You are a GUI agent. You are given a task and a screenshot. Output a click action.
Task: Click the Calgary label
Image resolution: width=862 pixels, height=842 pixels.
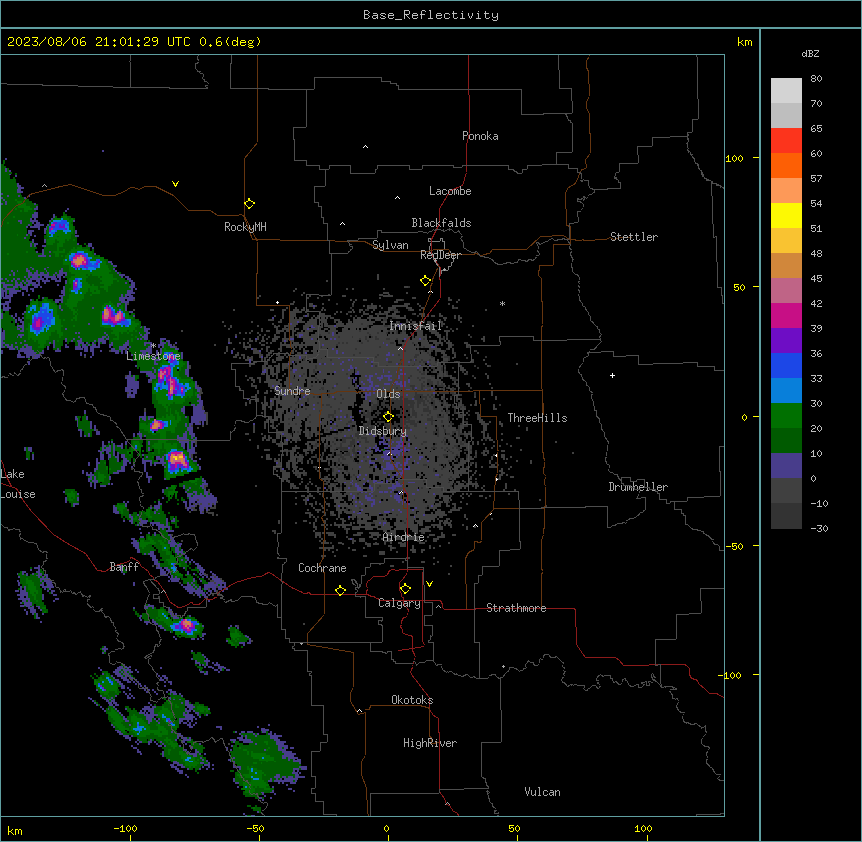399,603
